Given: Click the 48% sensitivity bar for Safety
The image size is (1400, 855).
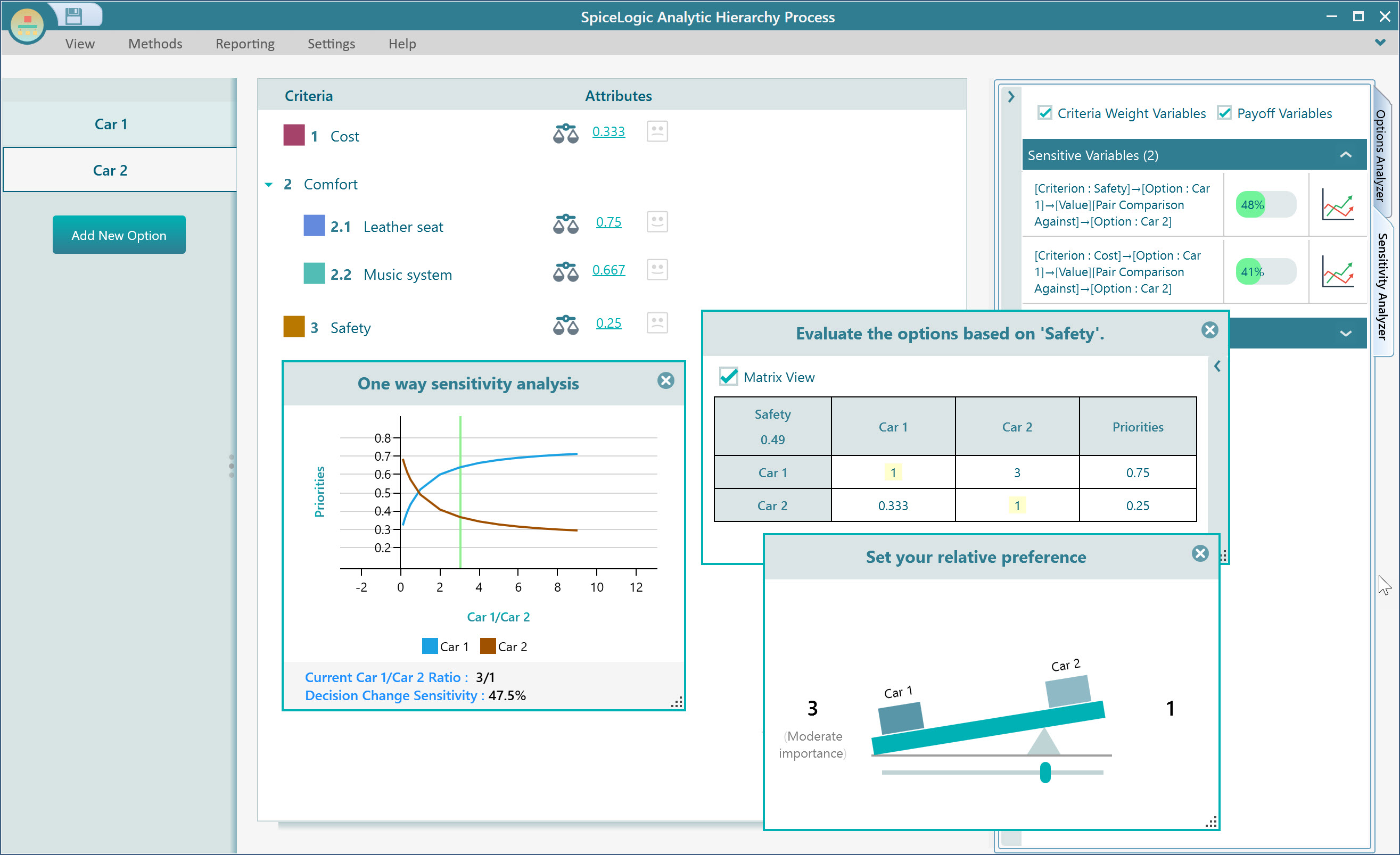Looking at the screenshot, I should (x=1266, y=204).
